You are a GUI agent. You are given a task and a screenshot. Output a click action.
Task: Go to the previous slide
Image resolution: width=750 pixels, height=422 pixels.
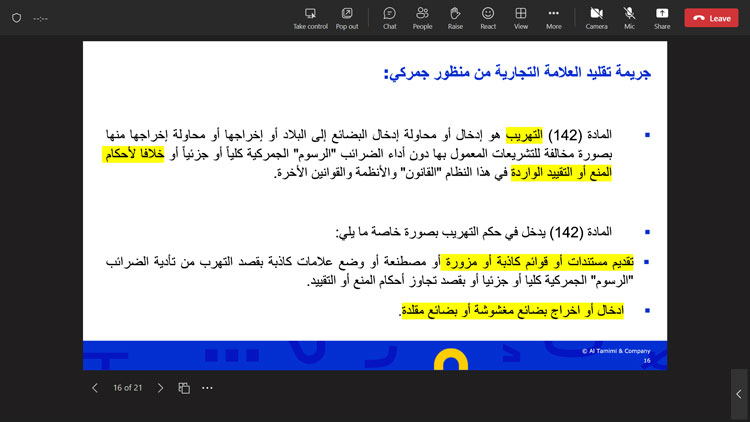[x=95, y=388]
